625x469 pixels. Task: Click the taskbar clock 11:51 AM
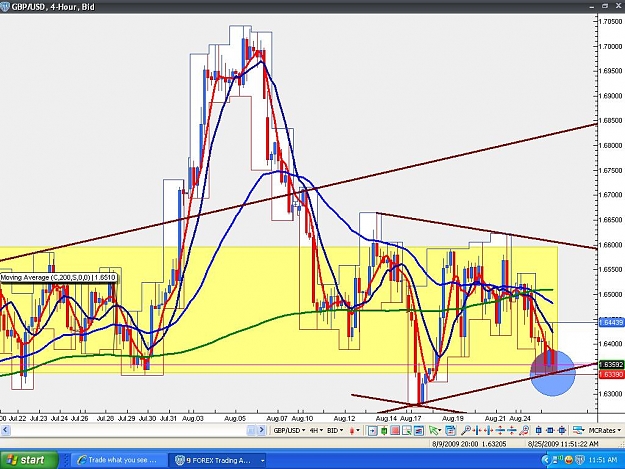coord(602,460)
